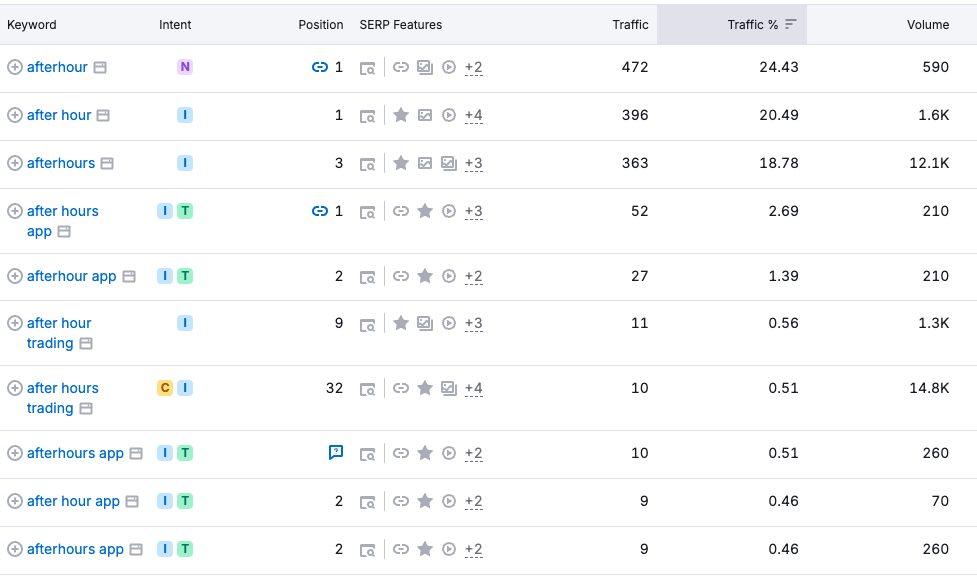Click the Traffic % sort icon

point(791,24)
